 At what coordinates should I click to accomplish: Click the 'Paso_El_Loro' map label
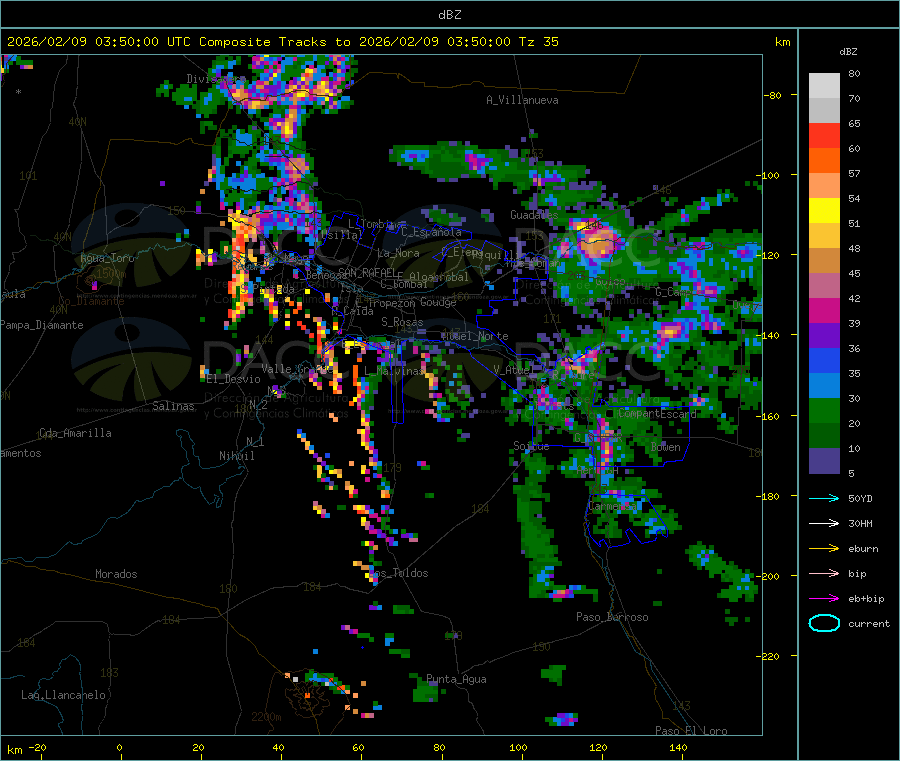[x=691, y=731]
